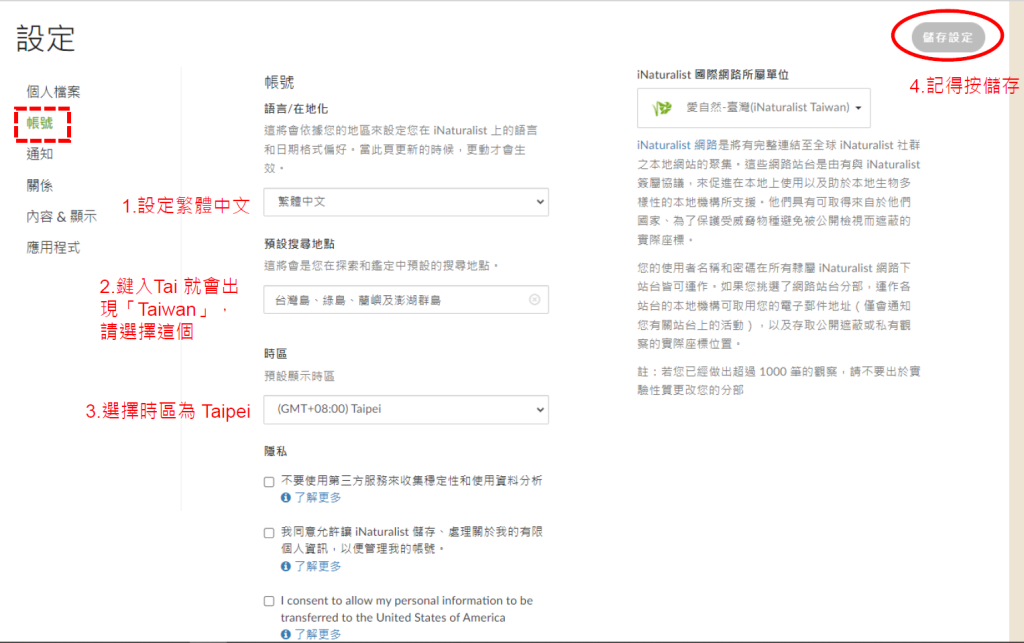Enable the third-party tracking opt-out checkbox
This screenshot has width=1024, height=643.
pos(269,481)
